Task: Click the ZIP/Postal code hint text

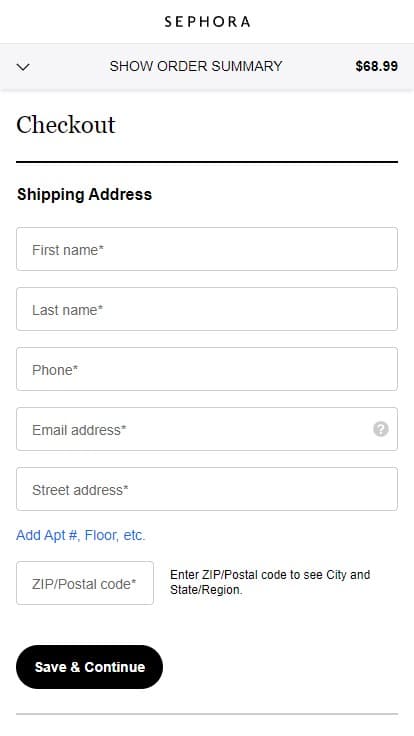Action: tap(270, 583)
